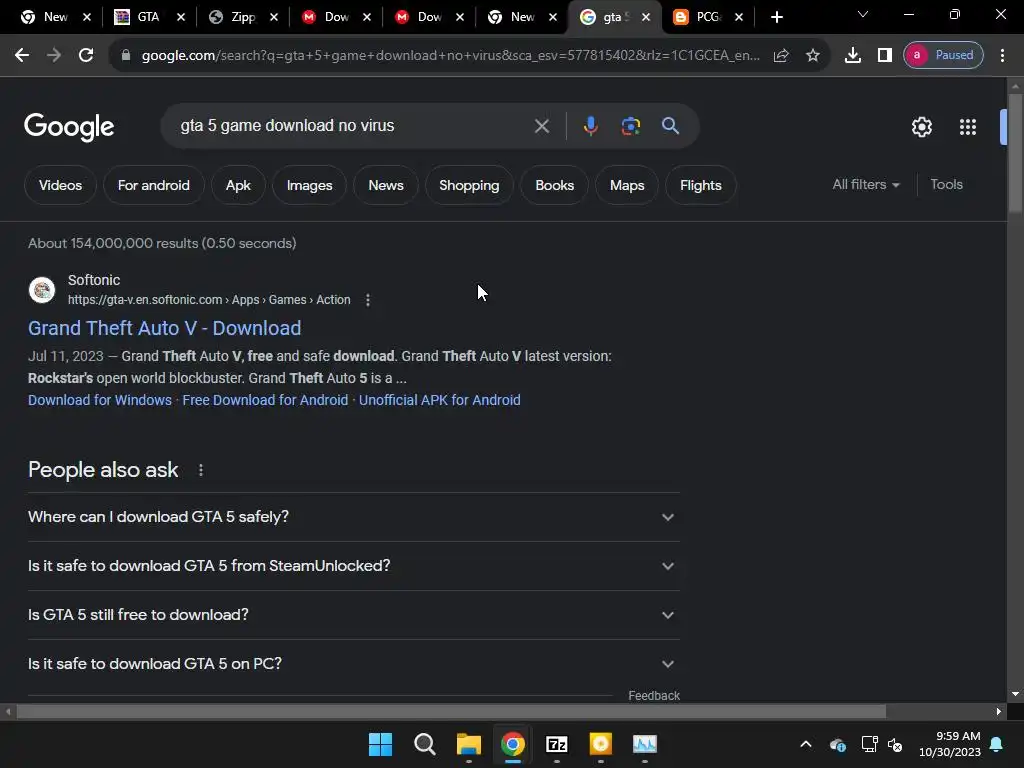Open 7-Zip from the taskbar
This screenshot has height=768, width=1024.
click(556, 744)
